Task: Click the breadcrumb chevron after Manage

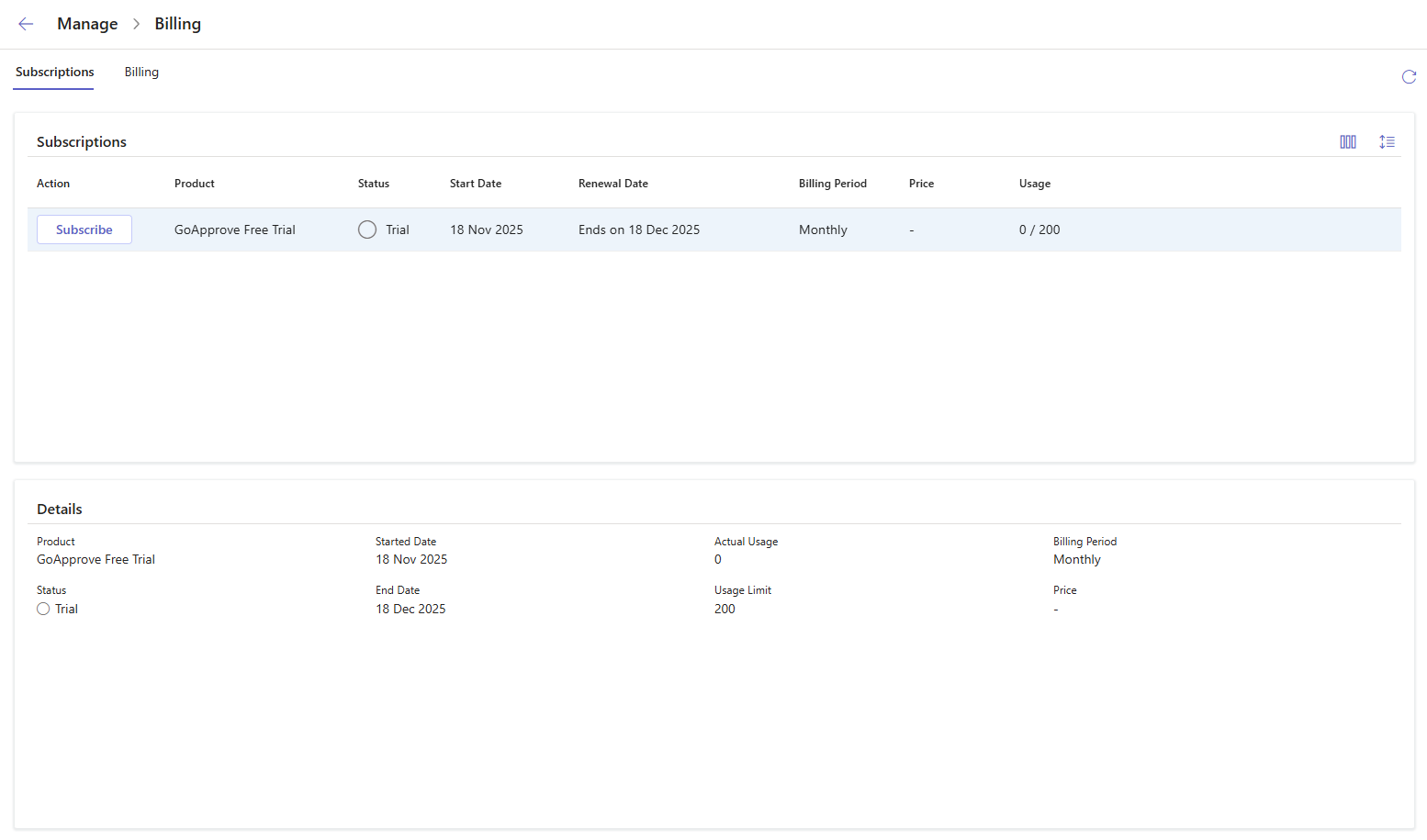Action: click(x=136, y=24)
